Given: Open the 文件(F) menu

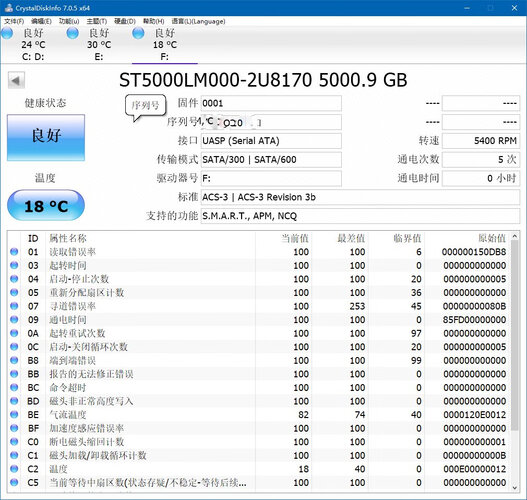Looking at the screenshot, I should (x=14, y=21).
